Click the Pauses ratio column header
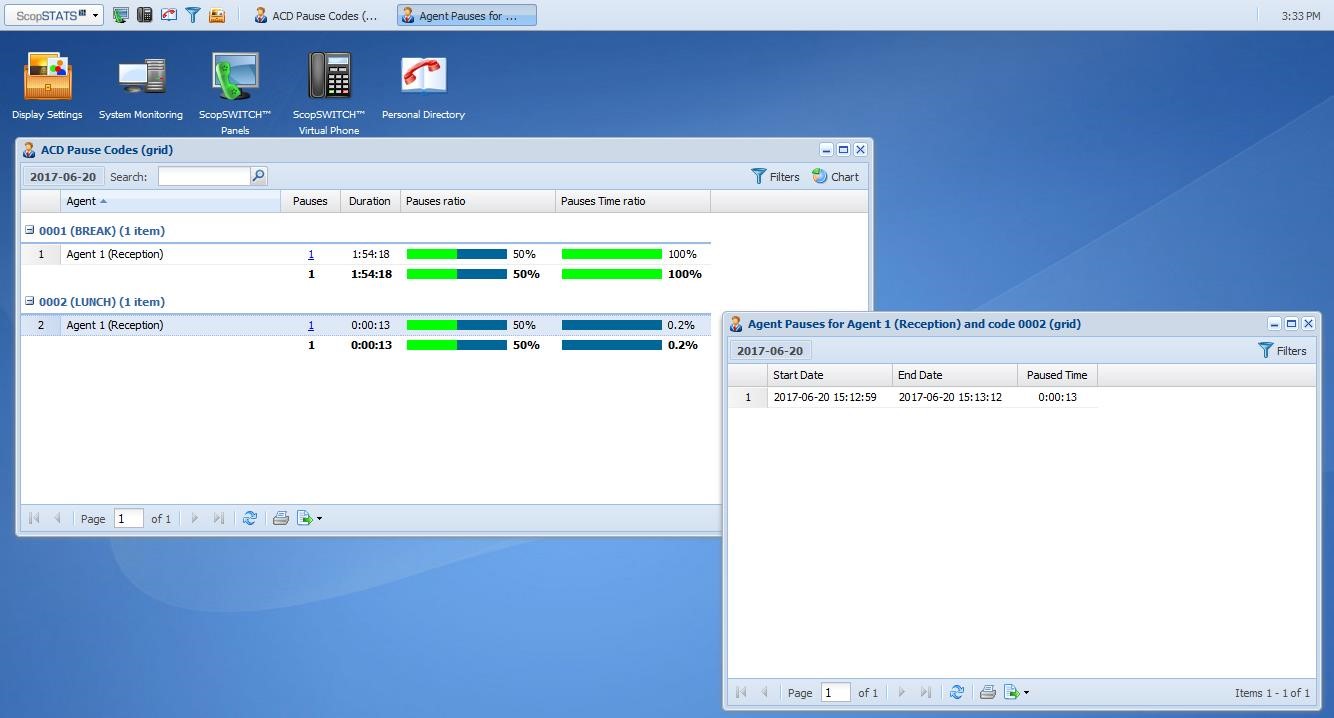This screenshot has width=1334, height=718. (478, 201)
